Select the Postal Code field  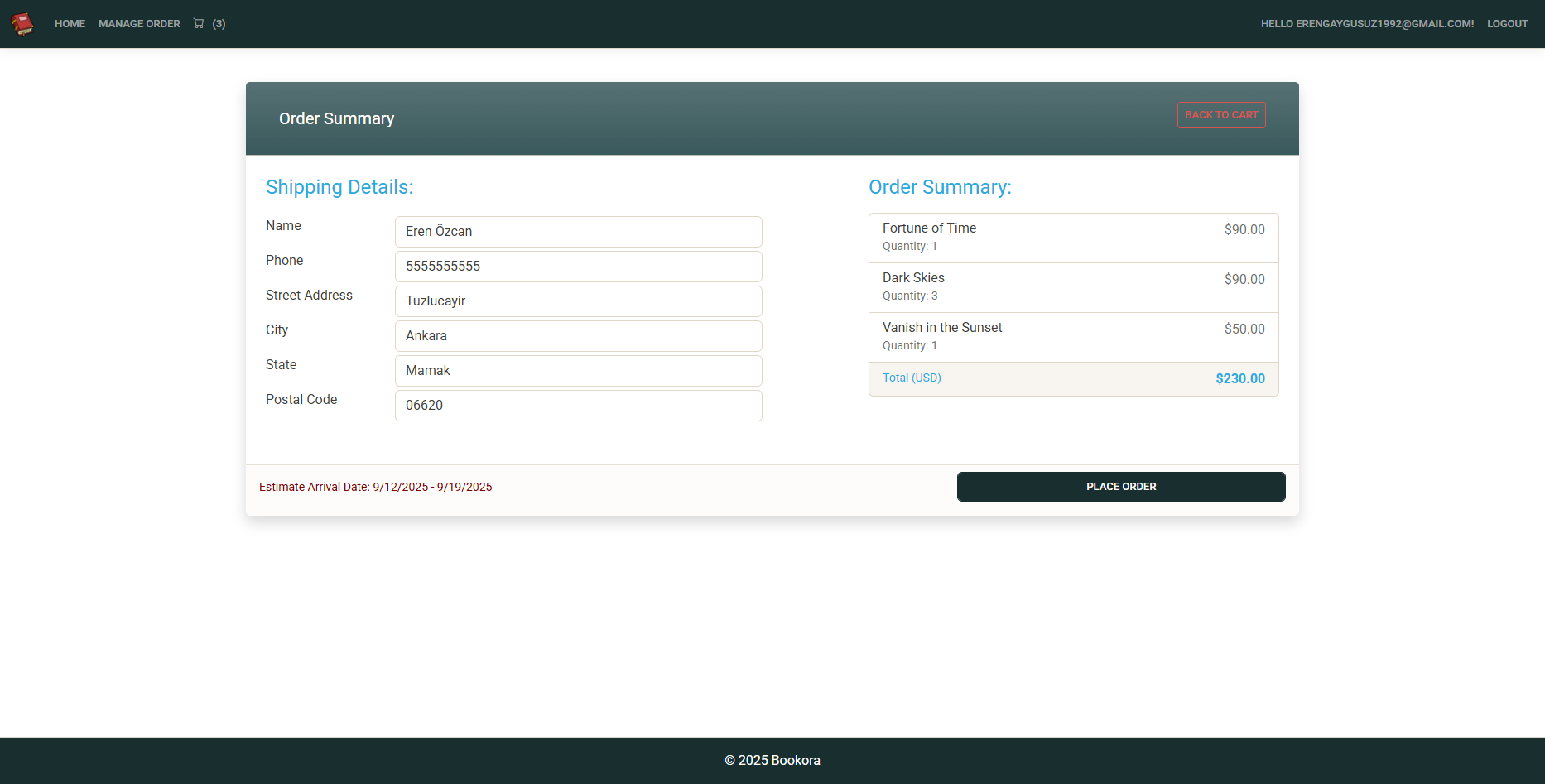tap(579, 406)
